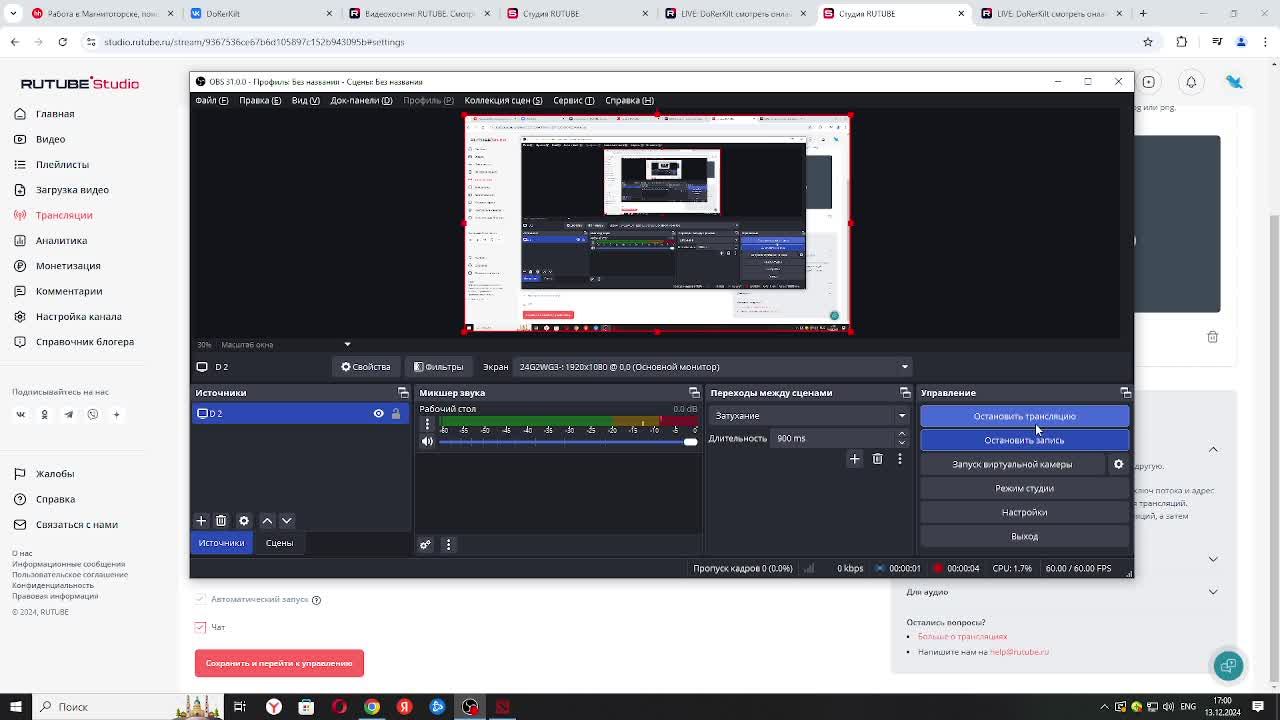Undock the Микшер звука panel
This screenshot has width=1280, height=720.
tap(694, 393)
